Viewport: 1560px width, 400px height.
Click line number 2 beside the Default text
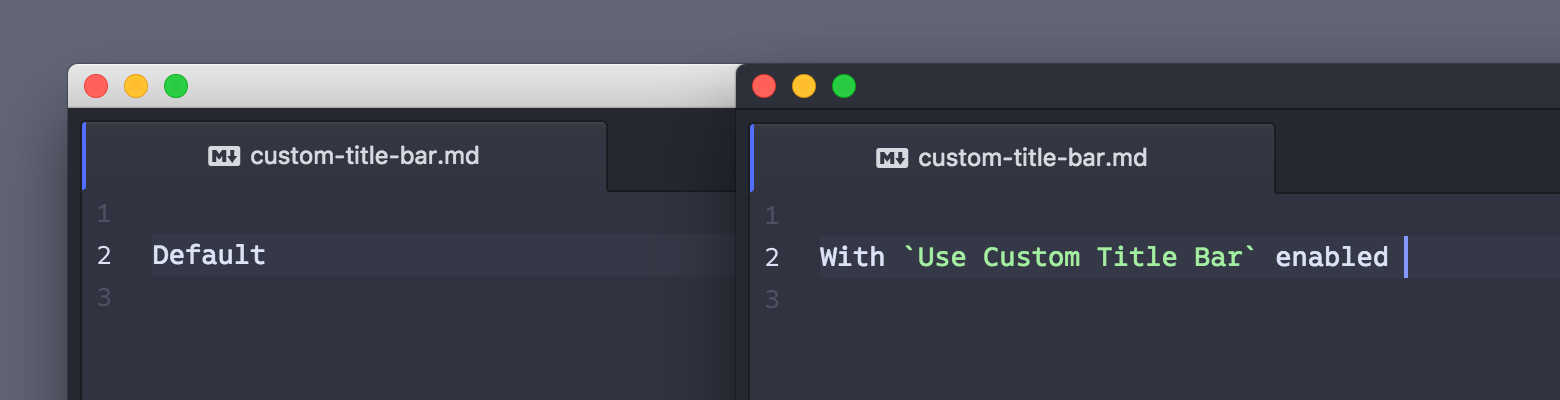(104, 256)
